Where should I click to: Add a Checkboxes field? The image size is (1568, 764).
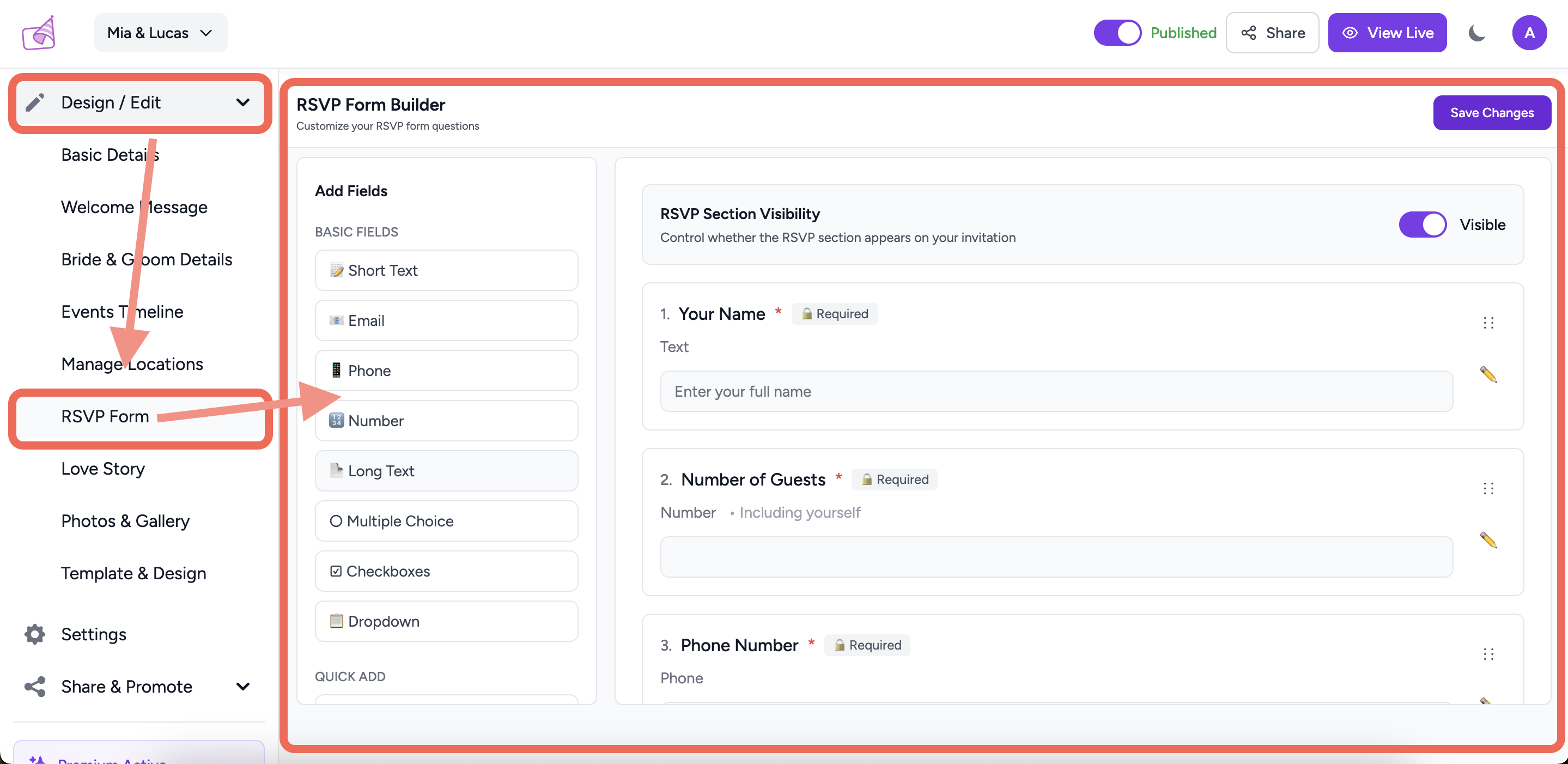click(x=446, y=571)
